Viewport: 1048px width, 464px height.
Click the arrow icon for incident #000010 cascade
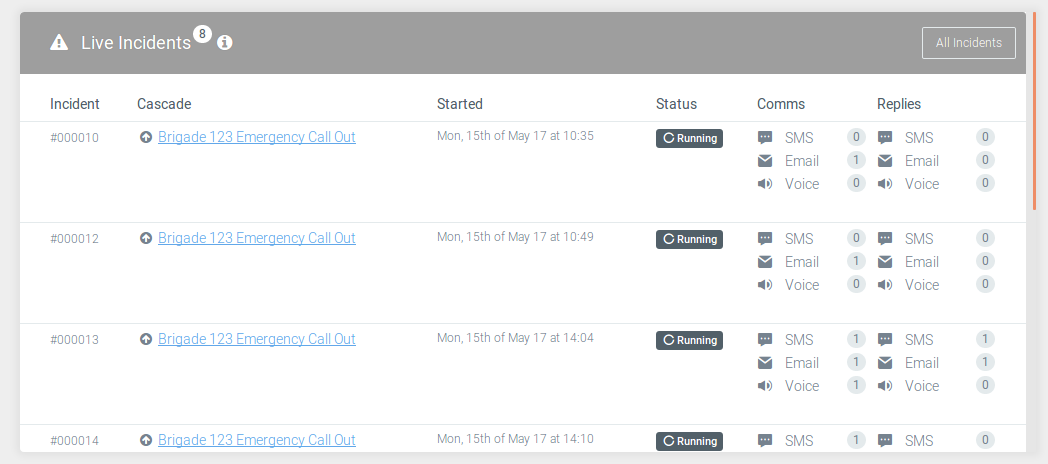point(146,138)
